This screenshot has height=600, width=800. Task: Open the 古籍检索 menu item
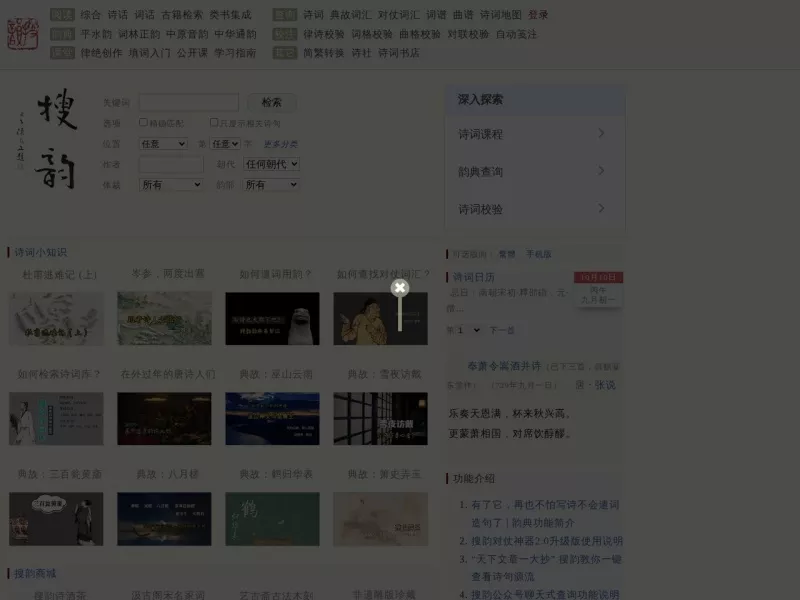click(x=182, y=15)
